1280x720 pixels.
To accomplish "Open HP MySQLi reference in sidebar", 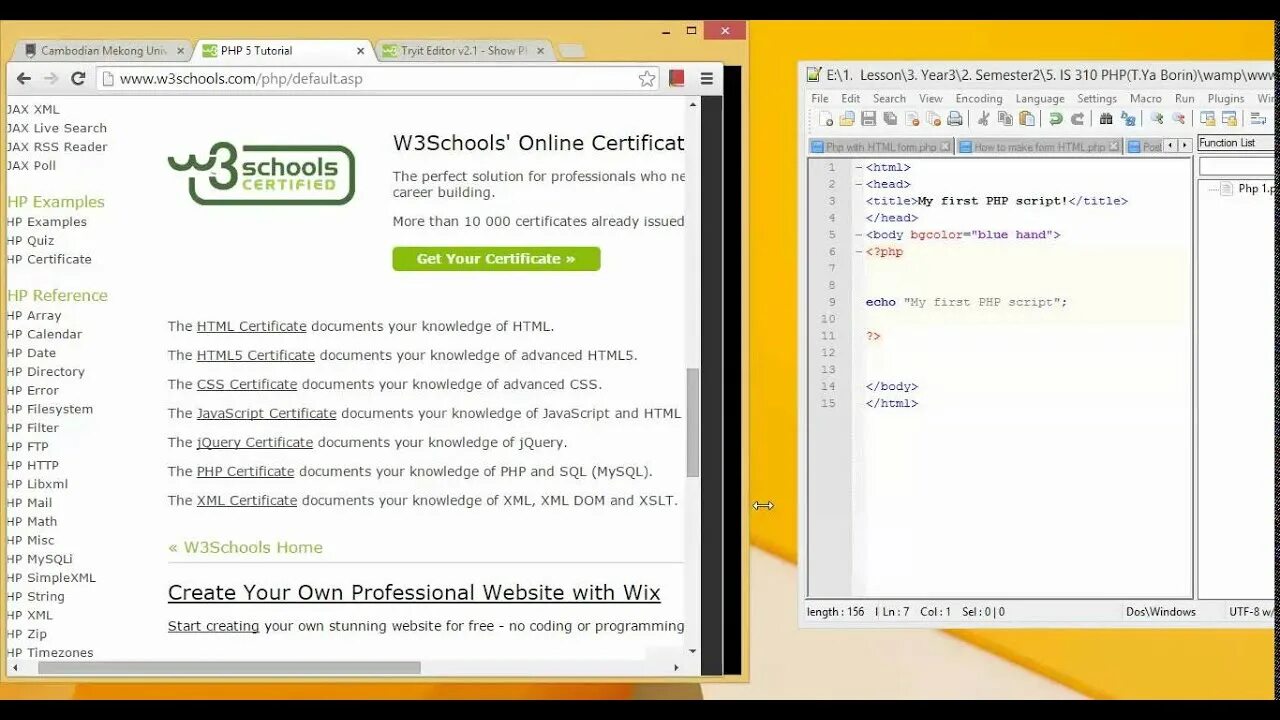I will [40, 559].
